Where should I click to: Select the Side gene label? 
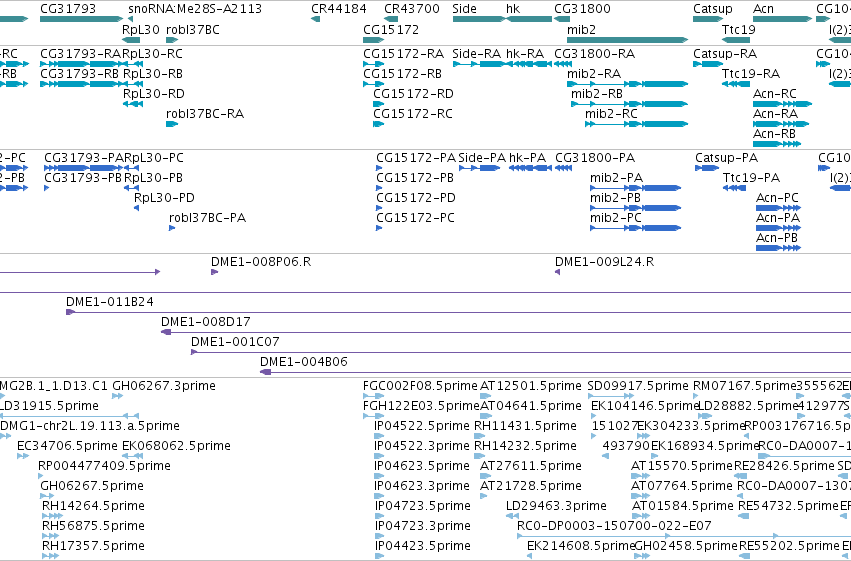point(465,9)
